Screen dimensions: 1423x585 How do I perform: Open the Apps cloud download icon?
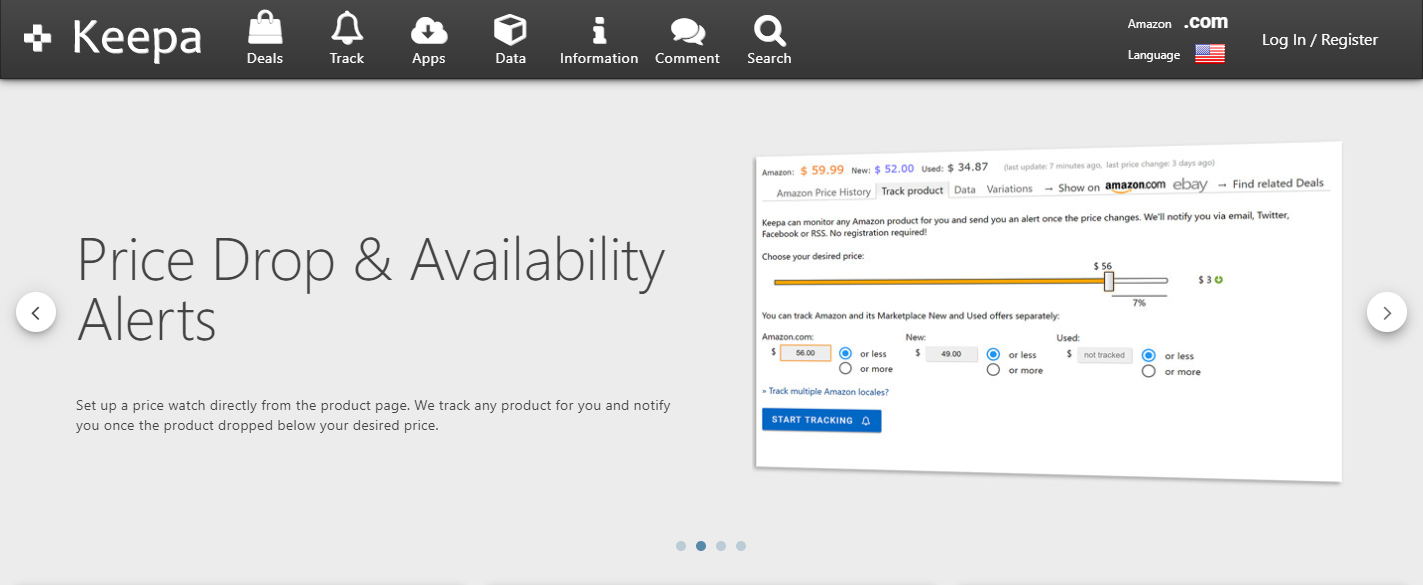pos(429,30)
